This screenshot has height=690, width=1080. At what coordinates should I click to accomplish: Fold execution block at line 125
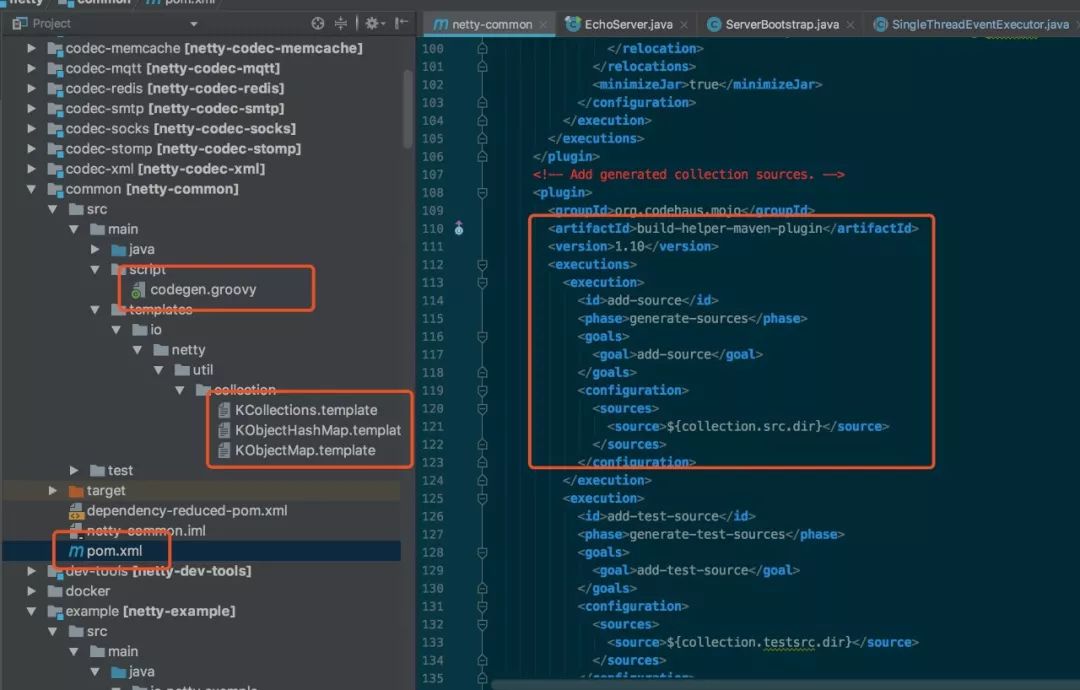pos(482,499)
